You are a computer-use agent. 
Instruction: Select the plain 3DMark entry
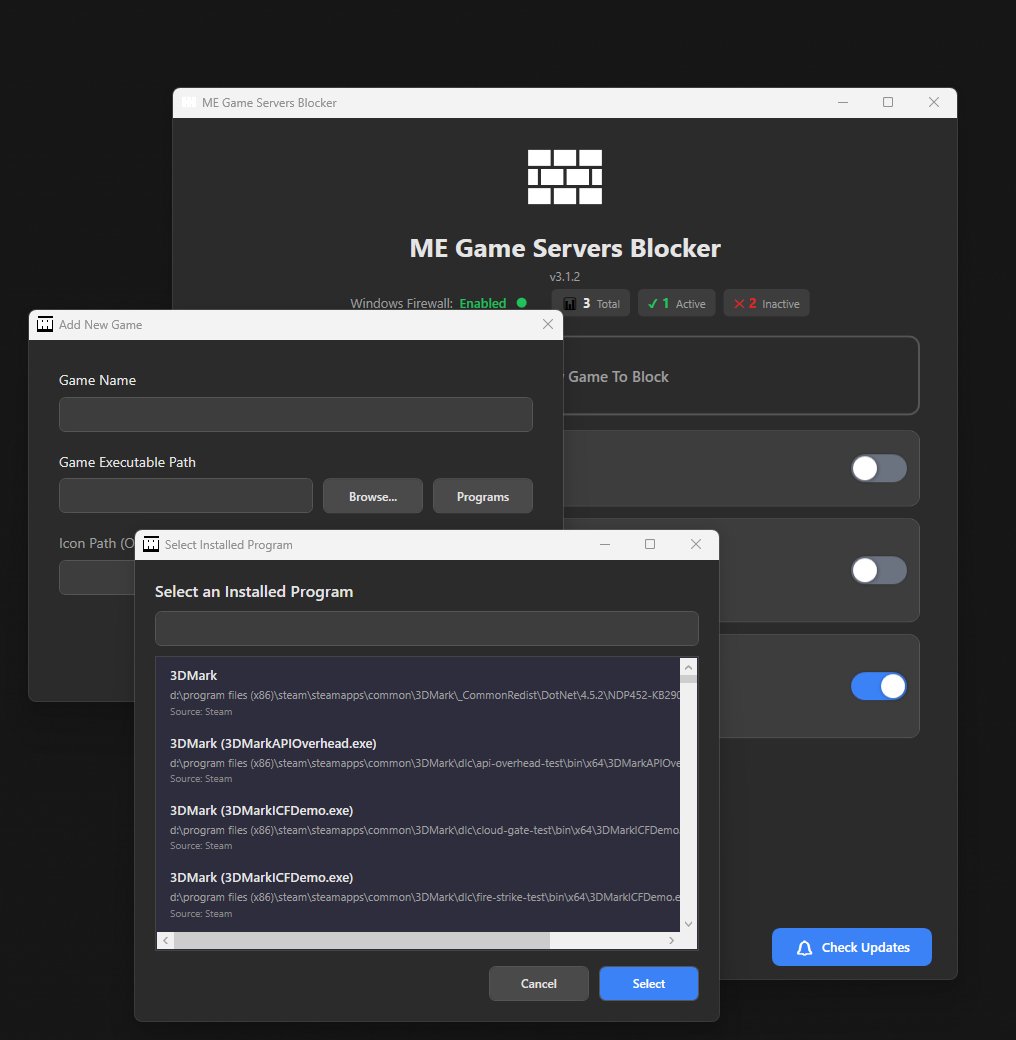(418, 692)
